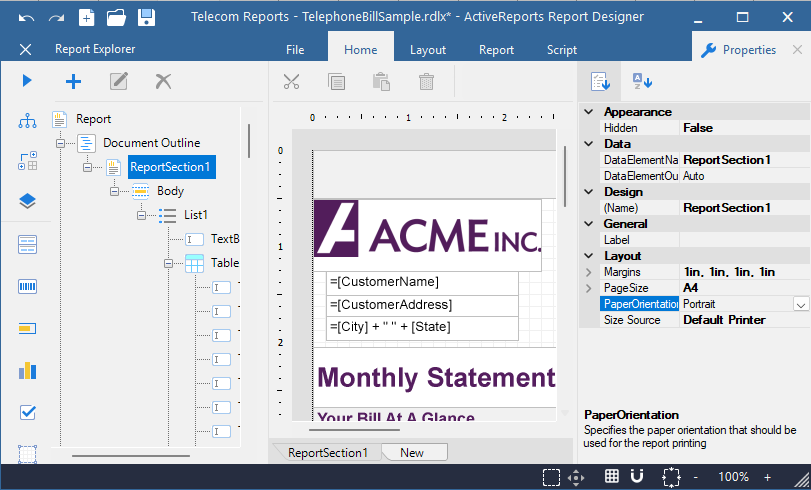Select the ReportSection1 tree item

[170, 167]
